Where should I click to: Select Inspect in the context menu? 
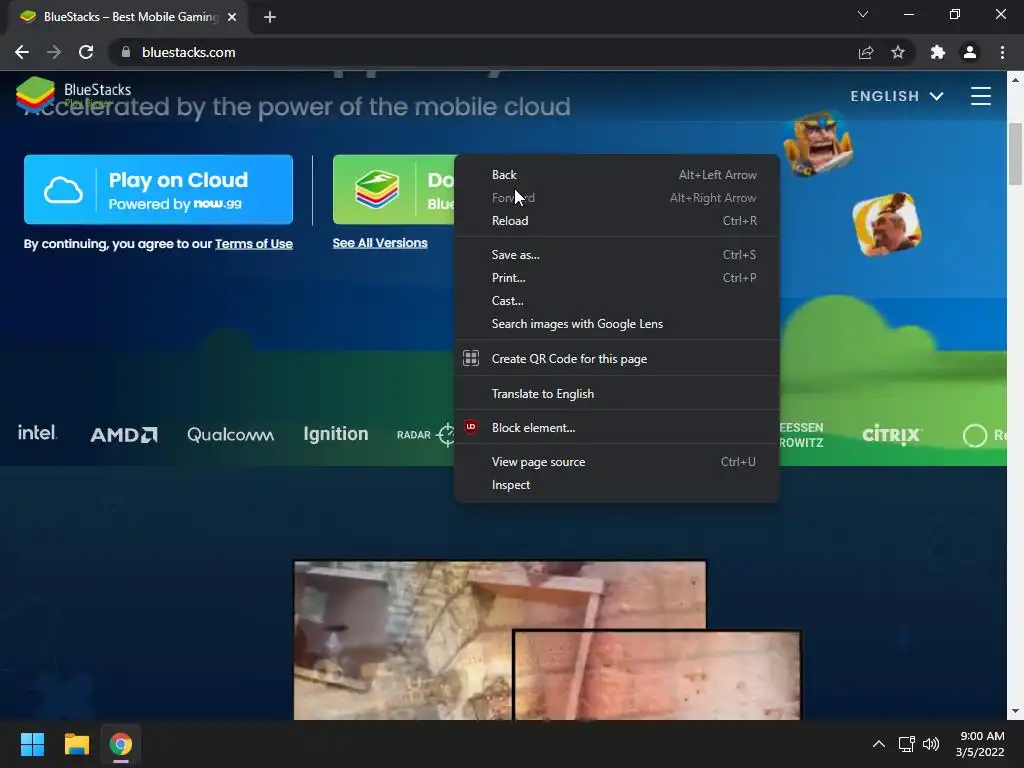[x=616, y=485]
